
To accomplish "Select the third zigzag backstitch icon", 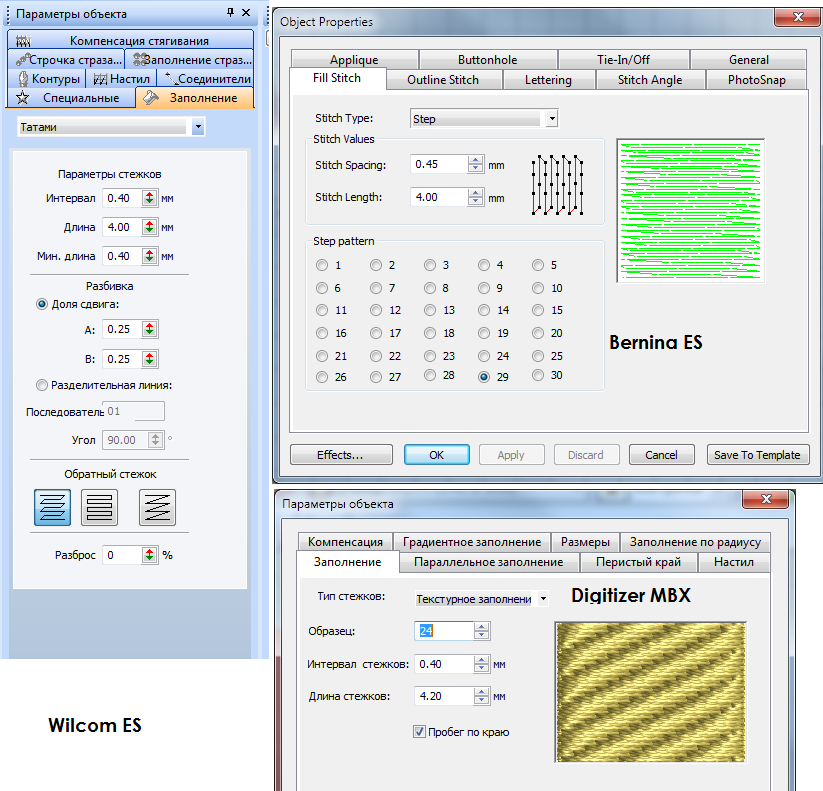I will tap(157, 507).
